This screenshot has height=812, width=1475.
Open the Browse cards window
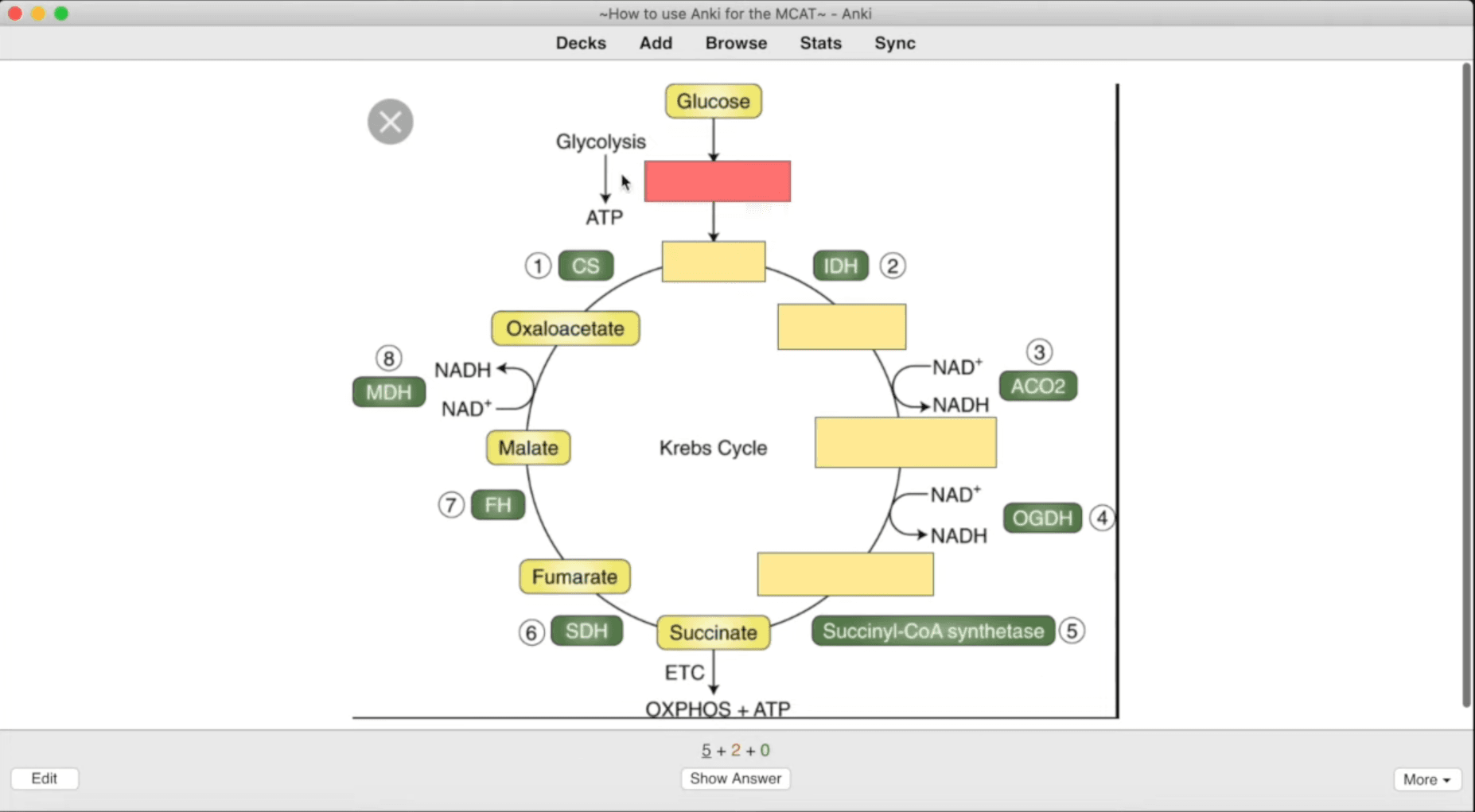(x=736, y=43)
